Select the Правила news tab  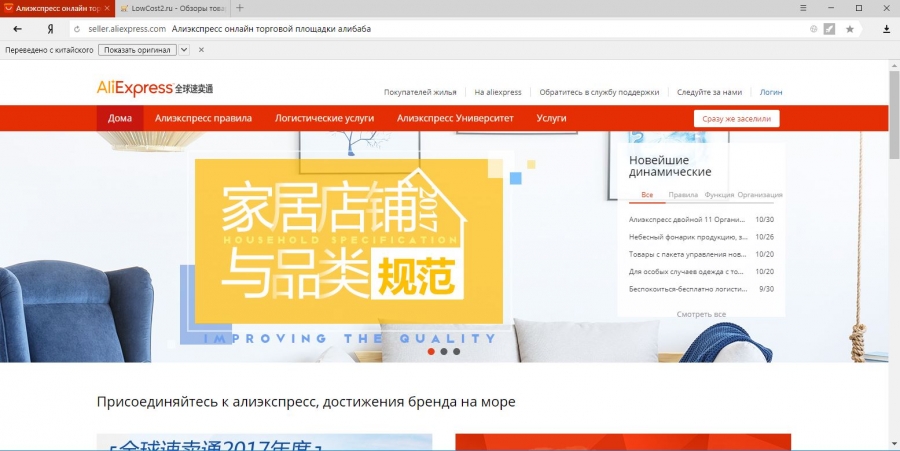coord(683,195)
